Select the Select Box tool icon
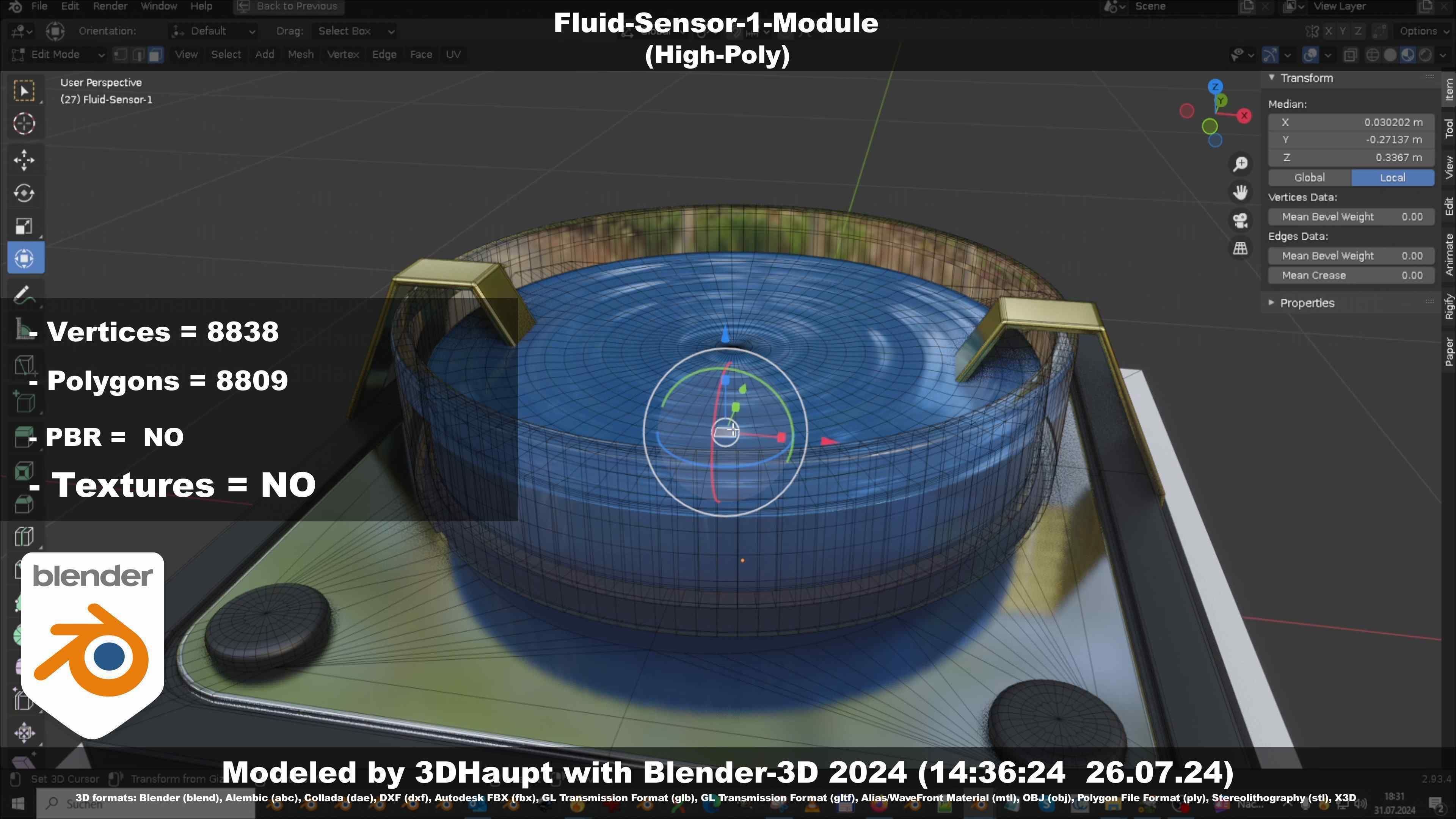This screenshot has width=1456, height=819. (24, 91)
